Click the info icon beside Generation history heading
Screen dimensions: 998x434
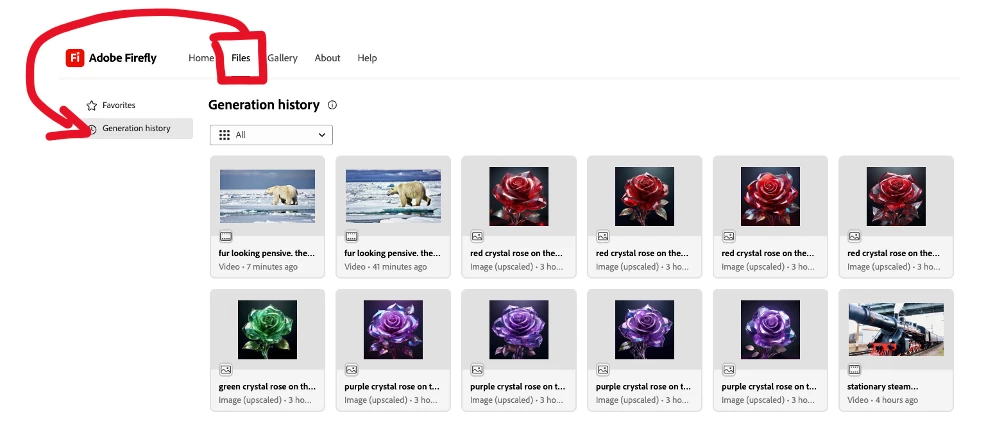[x=332, y=105]
